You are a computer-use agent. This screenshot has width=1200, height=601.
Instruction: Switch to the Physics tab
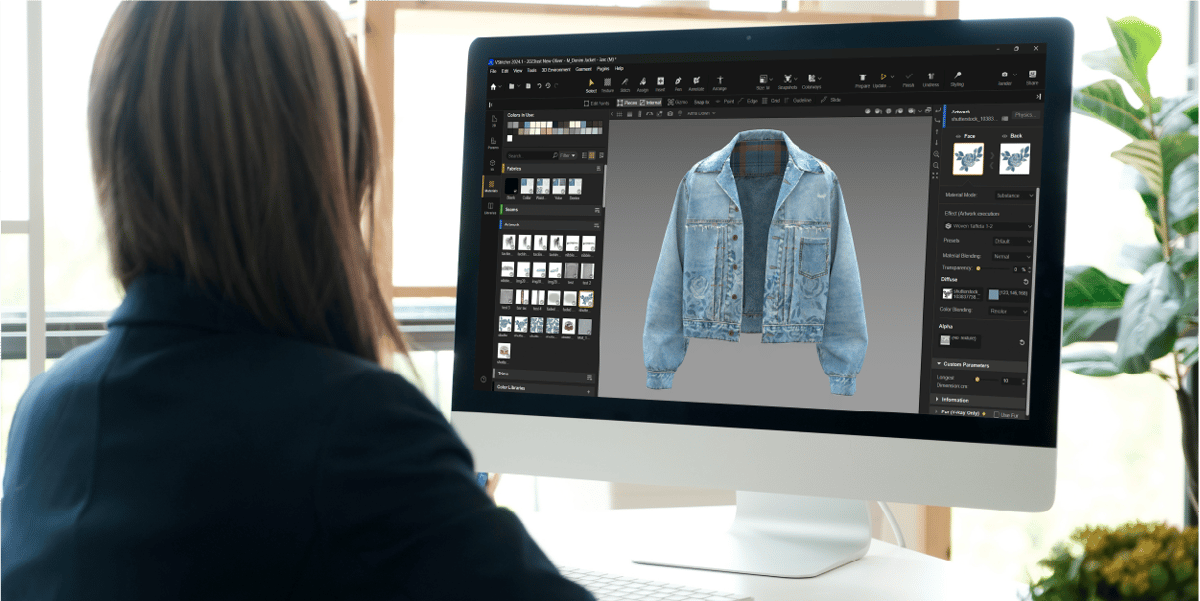click(x=1025, y=113)
